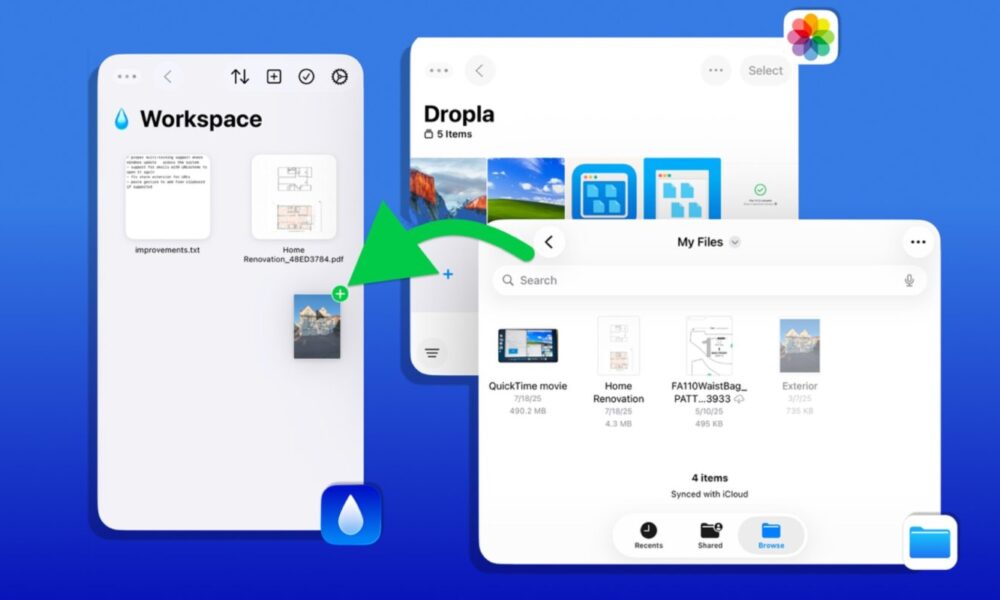Go back in the My Files window

[x=549, y=242]
